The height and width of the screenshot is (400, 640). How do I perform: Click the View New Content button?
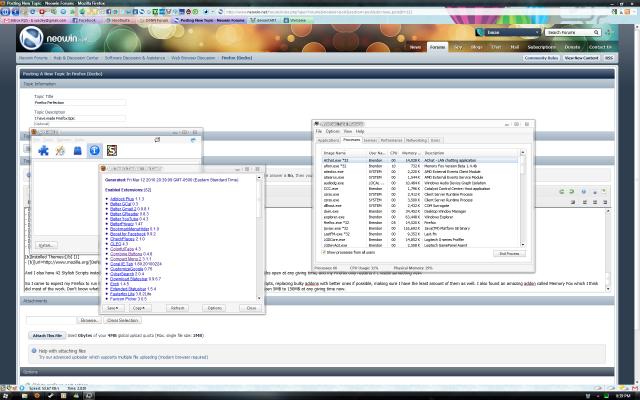(581, 58)
